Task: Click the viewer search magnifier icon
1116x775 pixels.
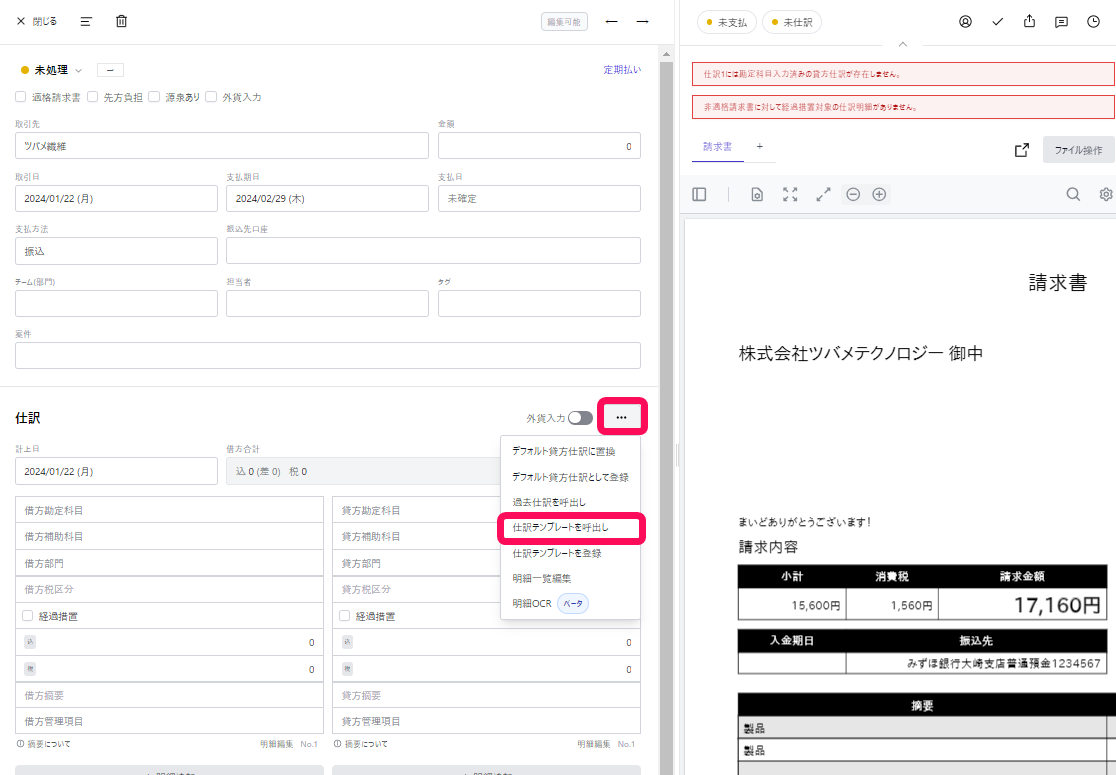Action: [1073, 194]
